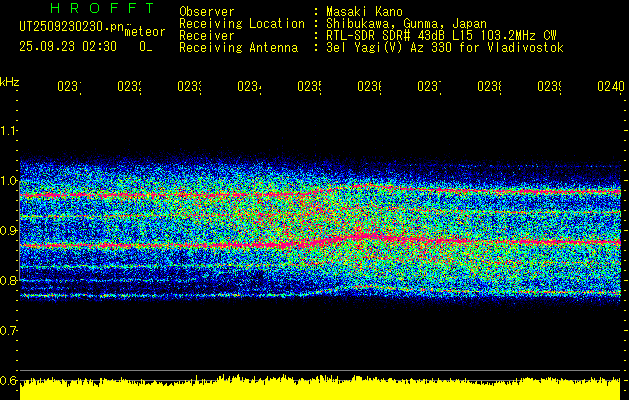Select the name Masaki Kano
Viewport: 629px width, 400px height.
(x=364, y=12)
